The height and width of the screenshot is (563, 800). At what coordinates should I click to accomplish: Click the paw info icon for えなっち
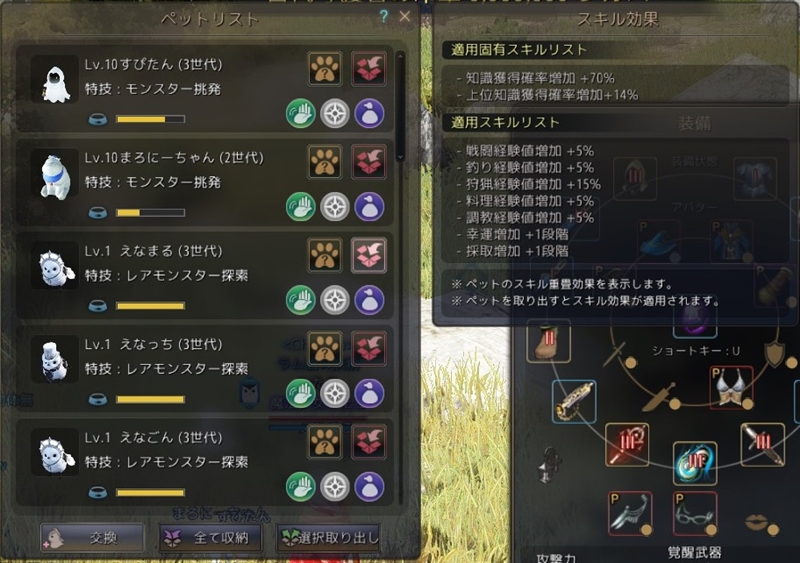tap(324, 349)
